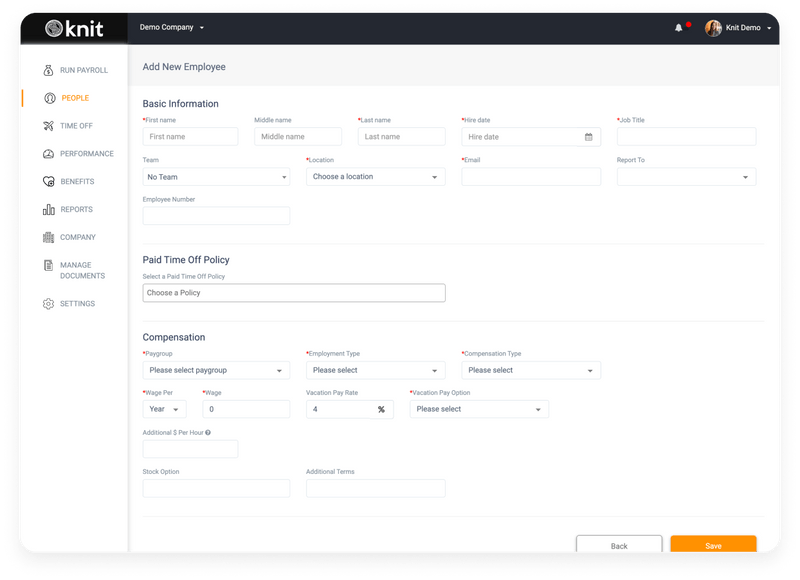Expand the Wage Per dropdown set to Year
This screenshot has height=580, width=800.
(161, 408)
